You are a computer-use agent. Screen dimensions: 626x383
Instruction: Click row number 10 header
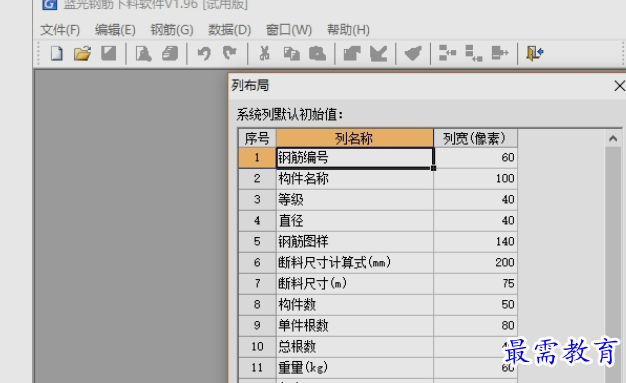257,347
